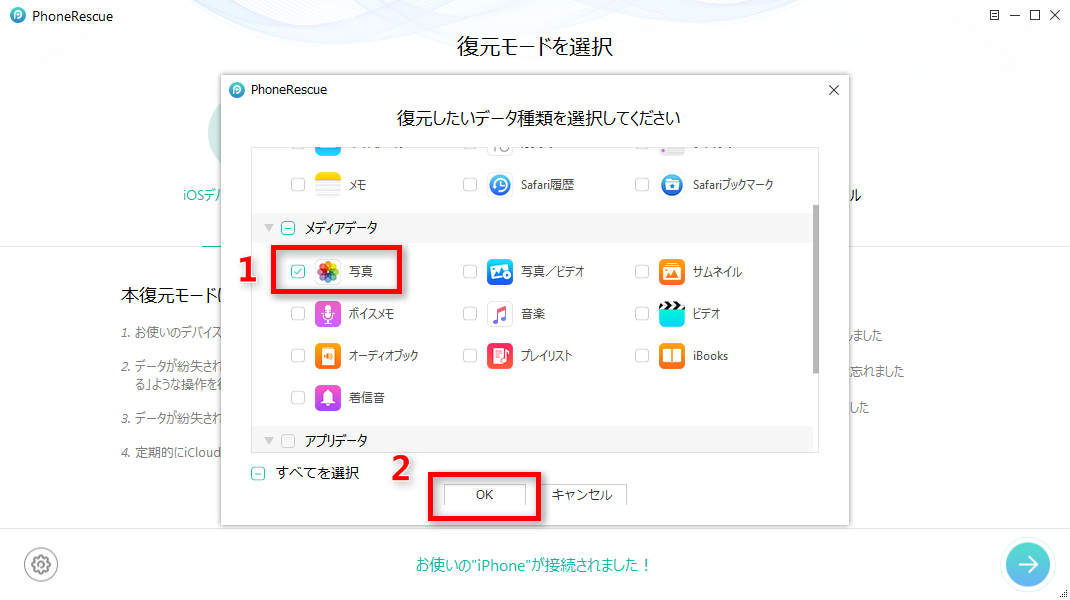The image size is (1070, 600).
Task: Click the 写真/ビデオ app icon
Action: [x=500, y=272]
